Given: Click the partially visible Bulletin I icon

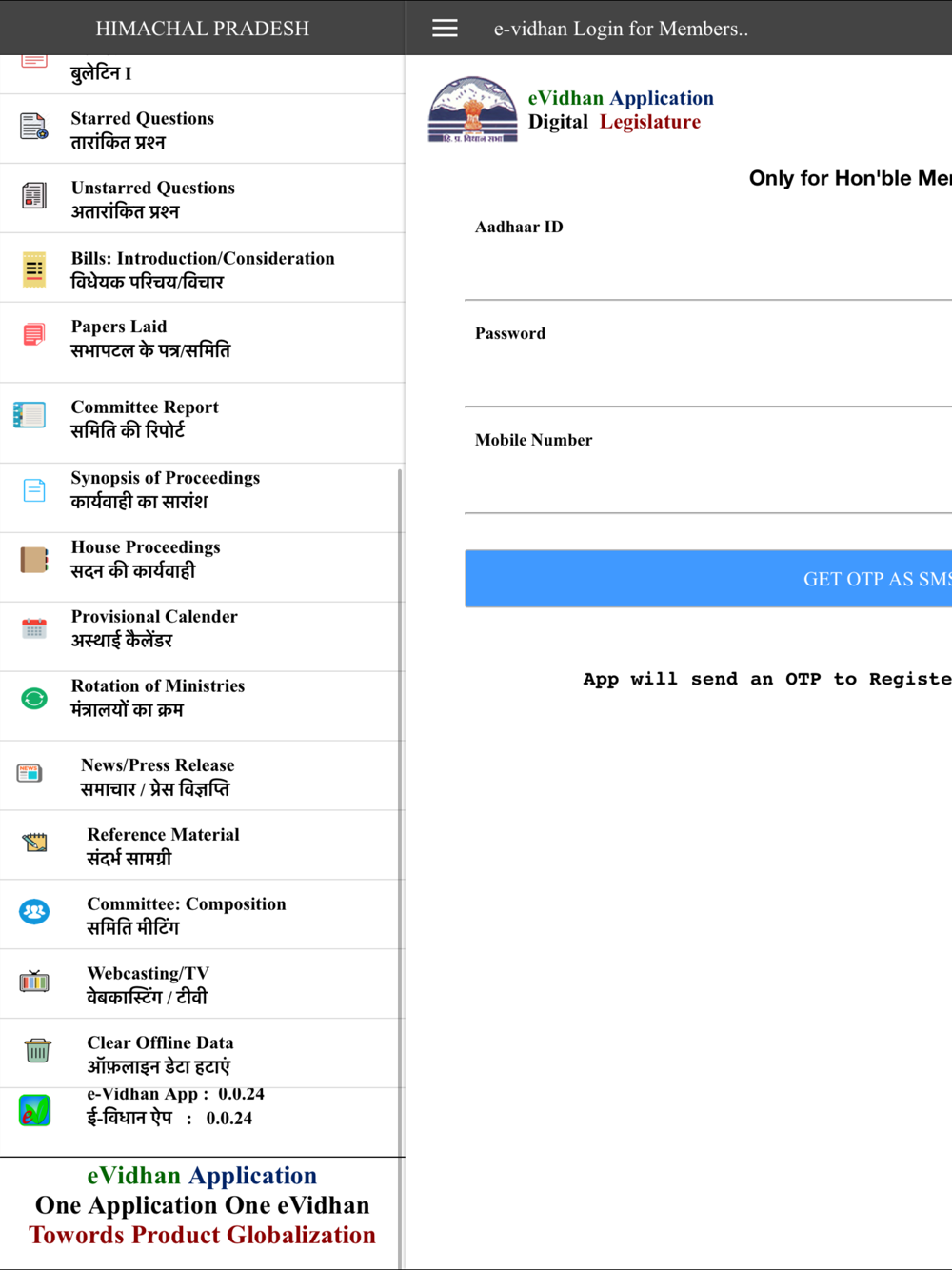Looking at the screenshot, I should coord(34,61).
